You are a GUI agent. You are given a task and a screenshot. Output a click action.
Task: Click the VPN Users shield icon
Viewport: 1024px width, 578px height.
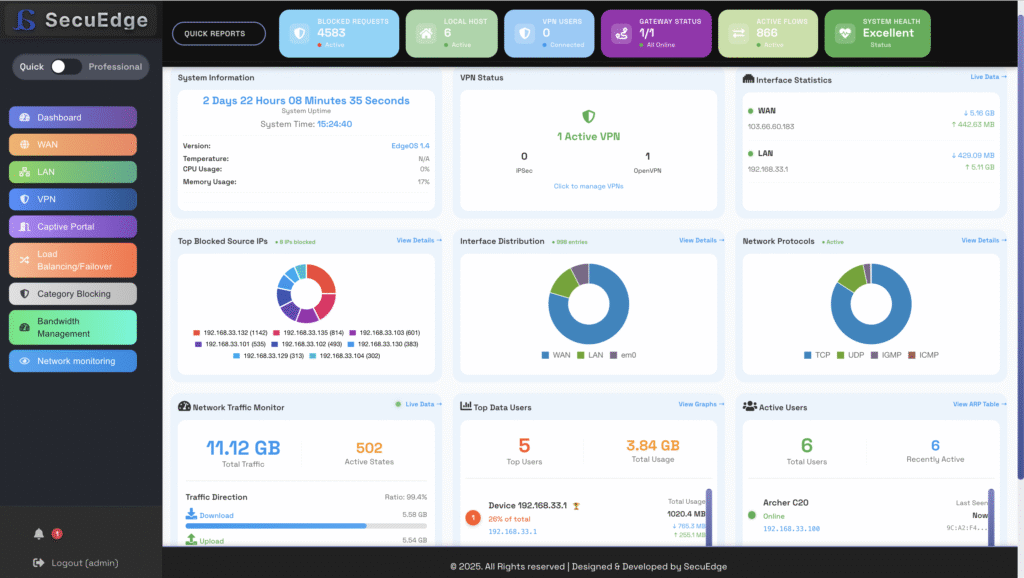(525, 33)
